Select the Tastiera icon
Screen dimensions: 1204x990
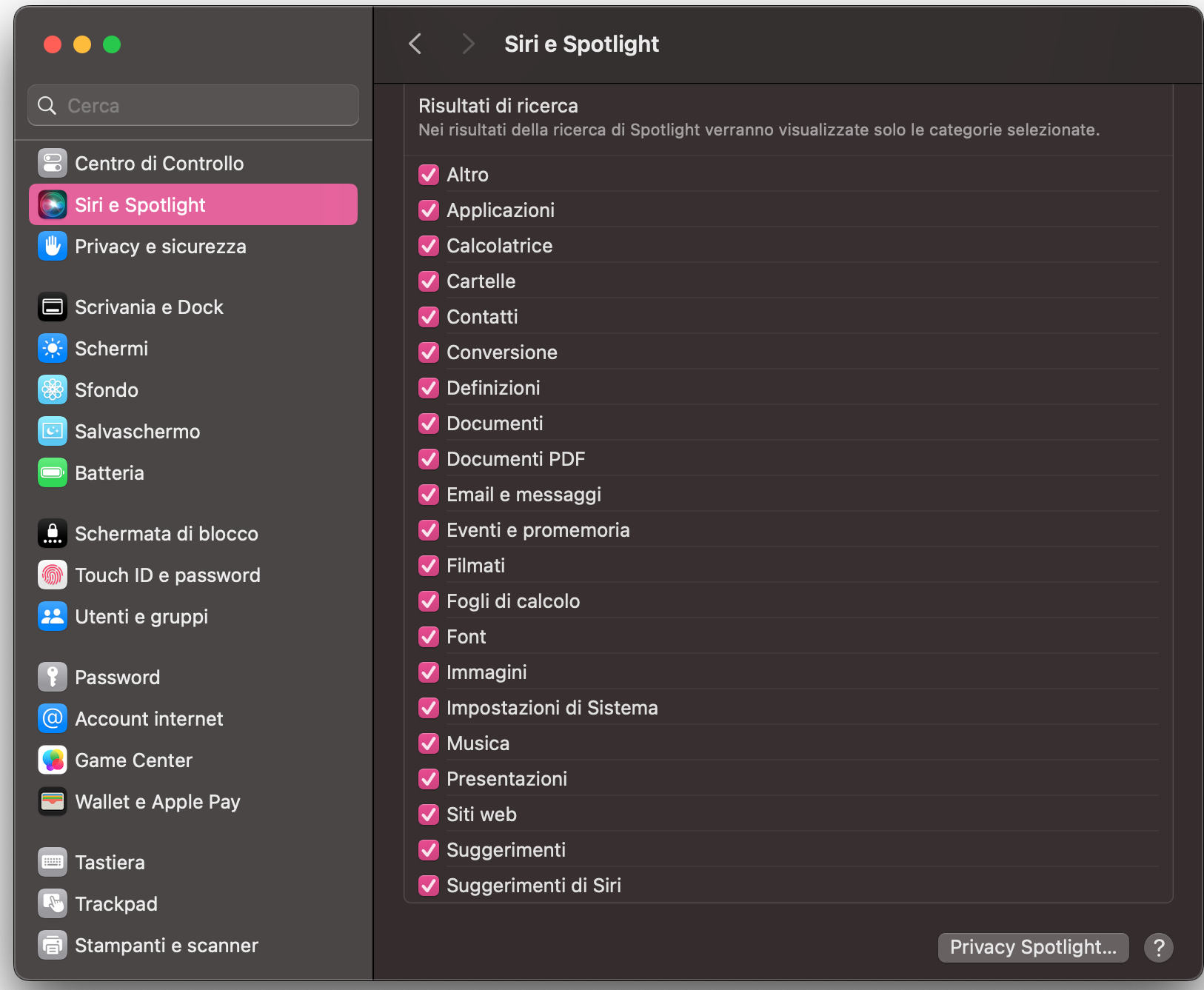(x=52, y=862)
